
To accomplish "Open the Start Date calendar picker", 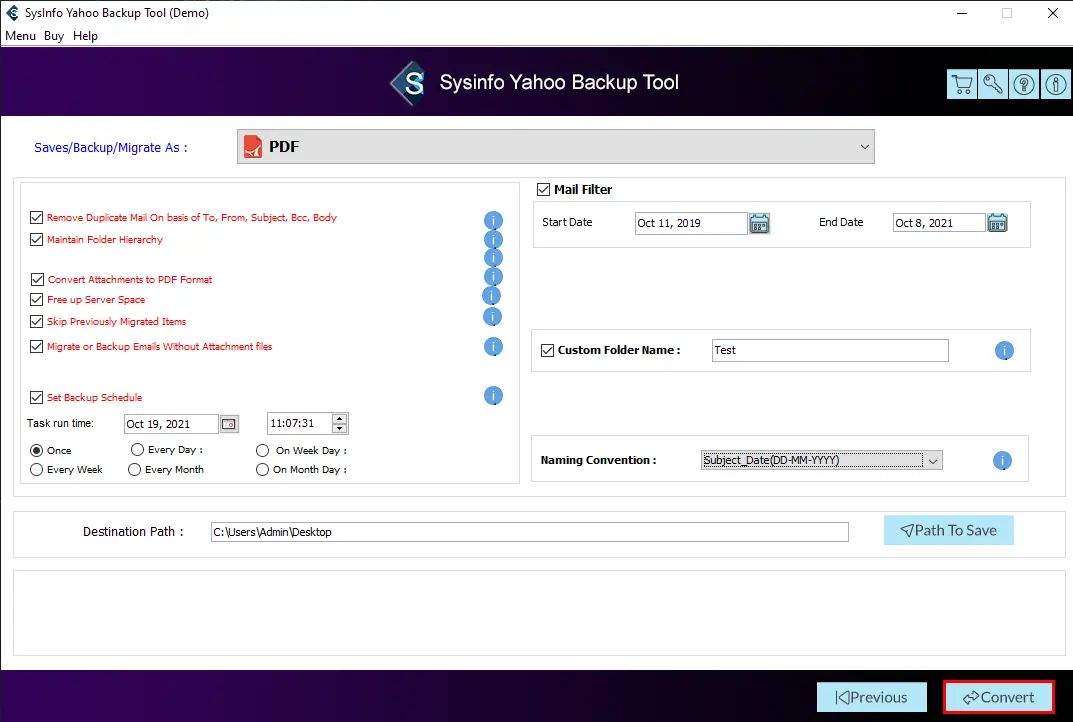I will [759, 223].
